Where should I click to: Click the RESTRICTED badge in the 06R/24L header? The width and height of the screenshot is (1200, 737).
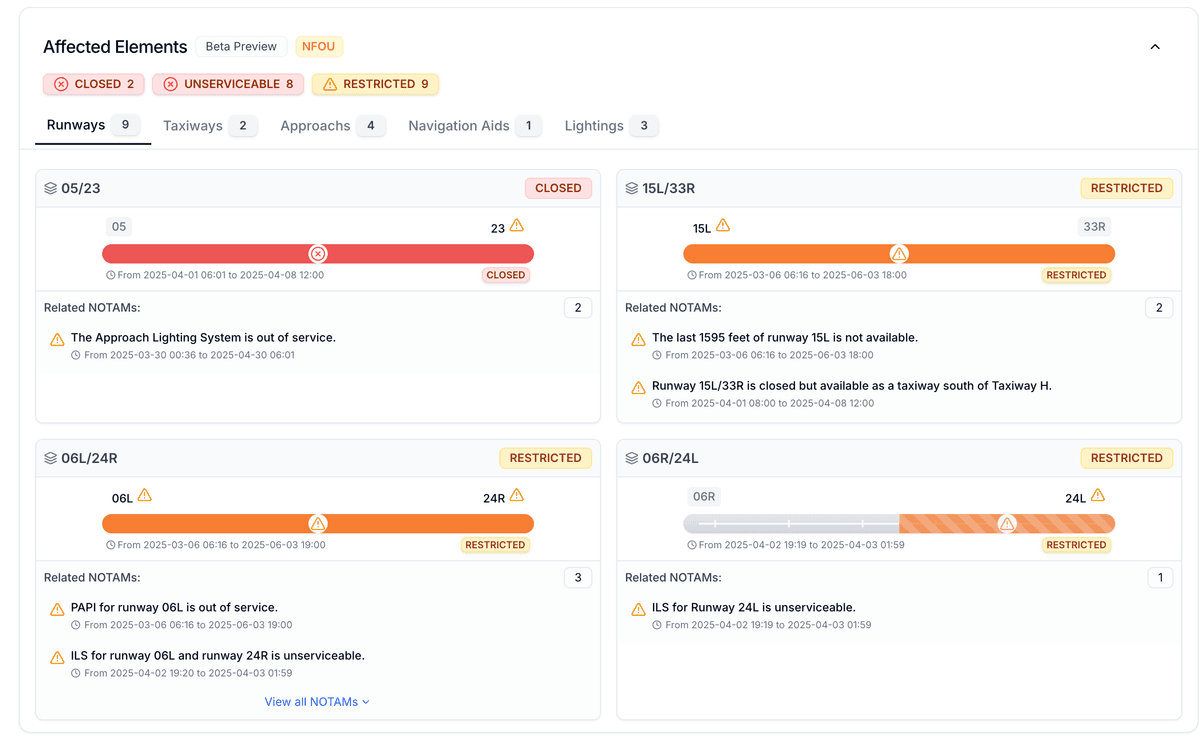pyautogui.click(x=1127, y=458)
